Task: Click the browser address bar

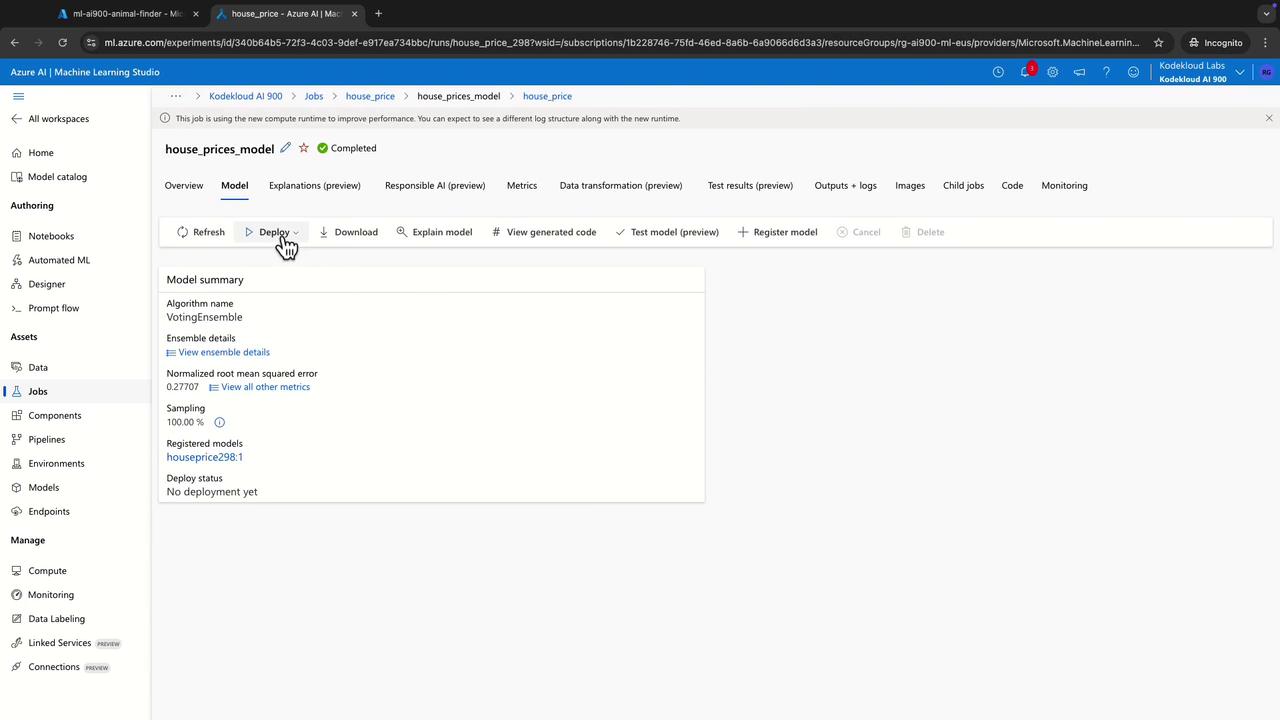Action: (x=620, y=43)
